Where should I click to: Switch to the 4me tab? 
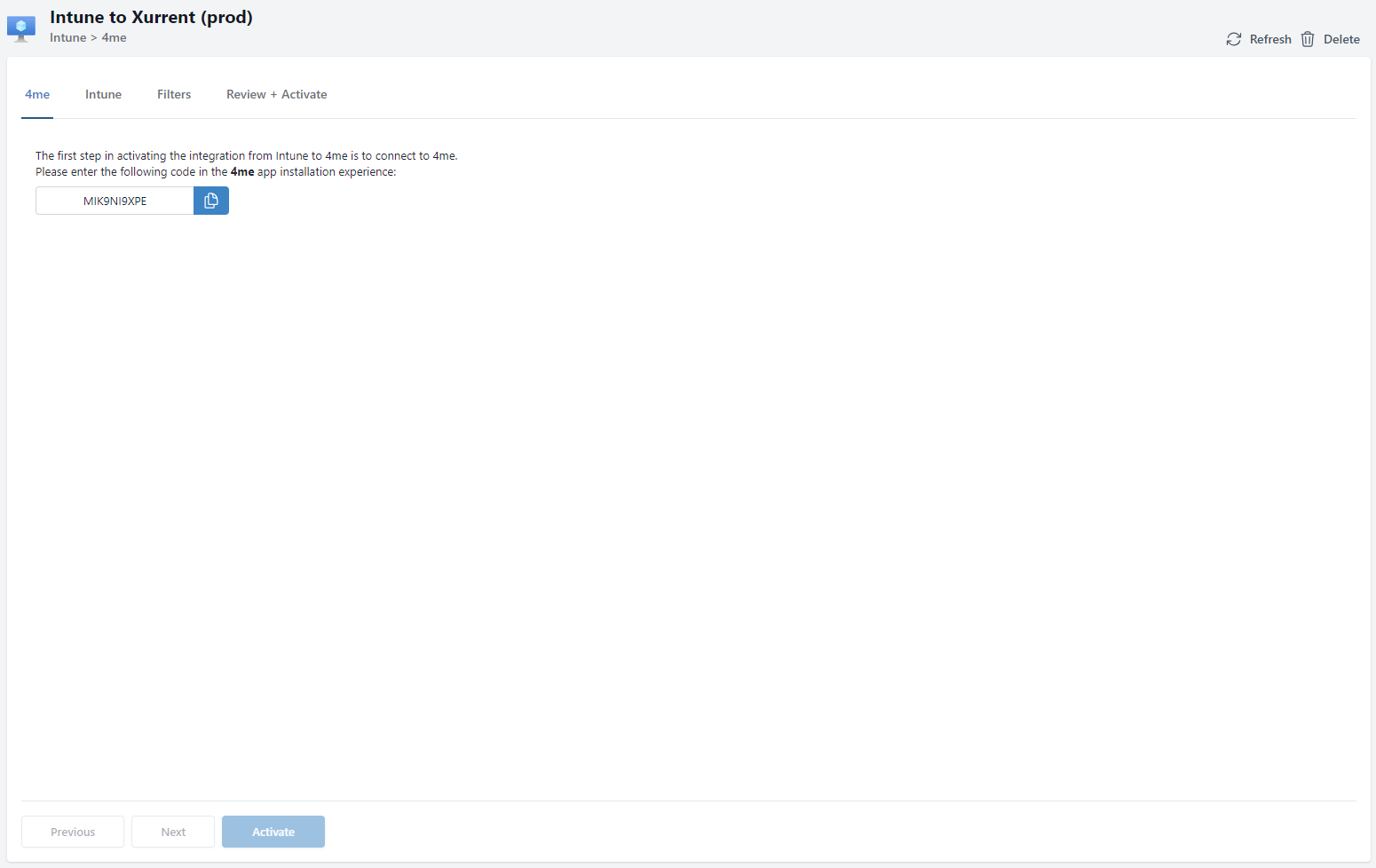[37, 94]
